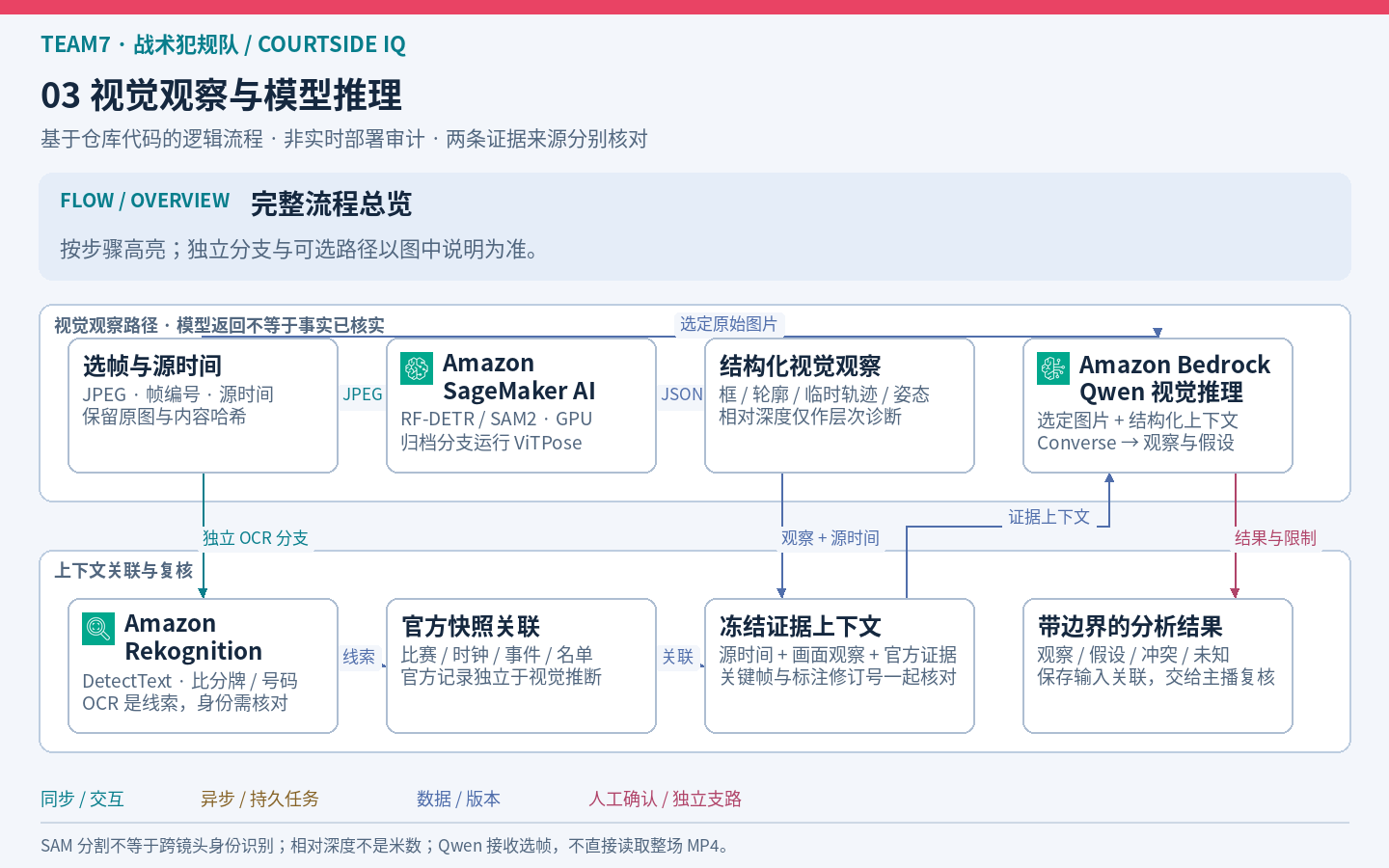Viewport: 1389px width, 868px height.
Task: Click the 数据 / 版本 legend entry
Action: pos(458,799)
